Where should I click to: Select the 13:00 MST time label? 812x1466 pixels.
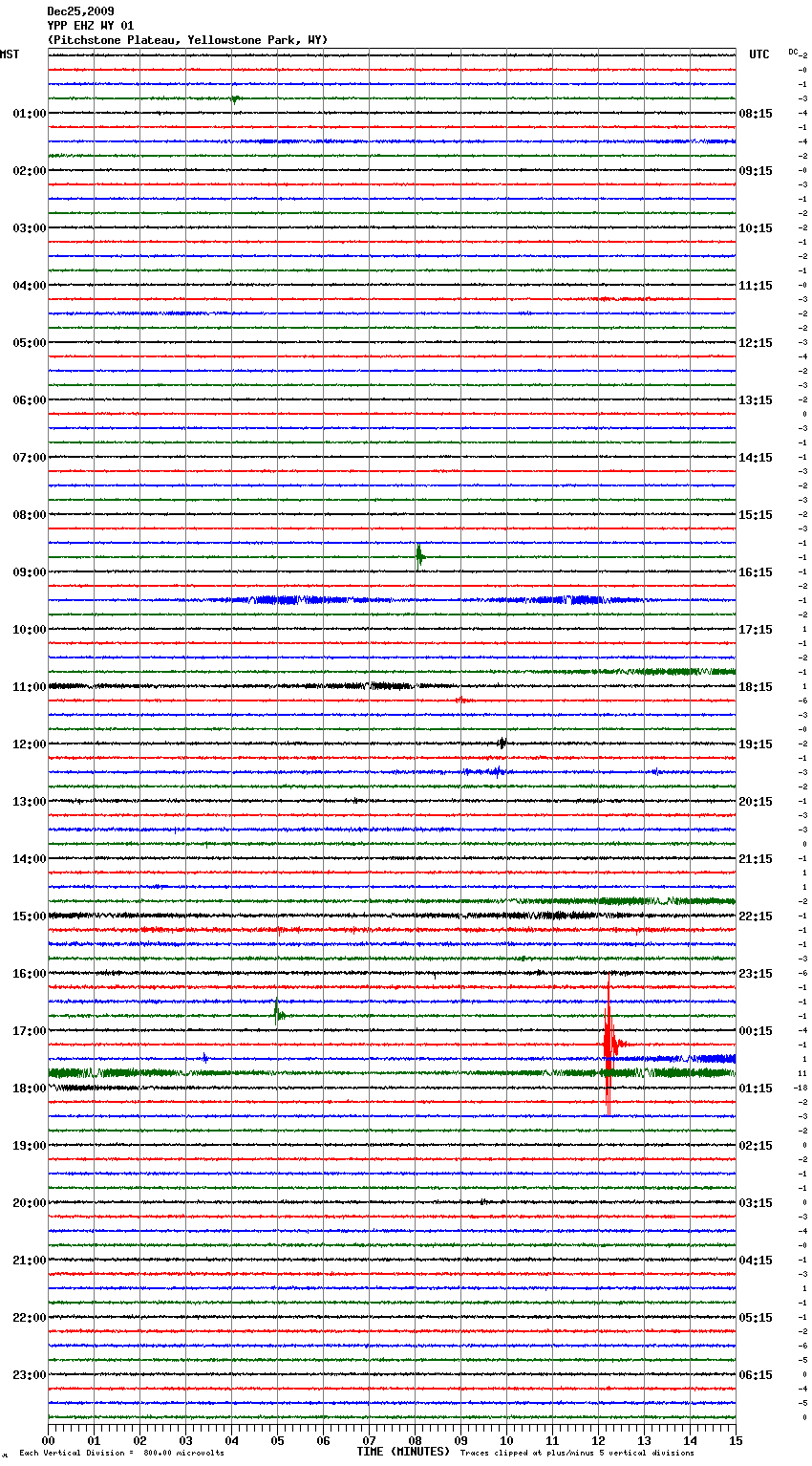point(30,802)
